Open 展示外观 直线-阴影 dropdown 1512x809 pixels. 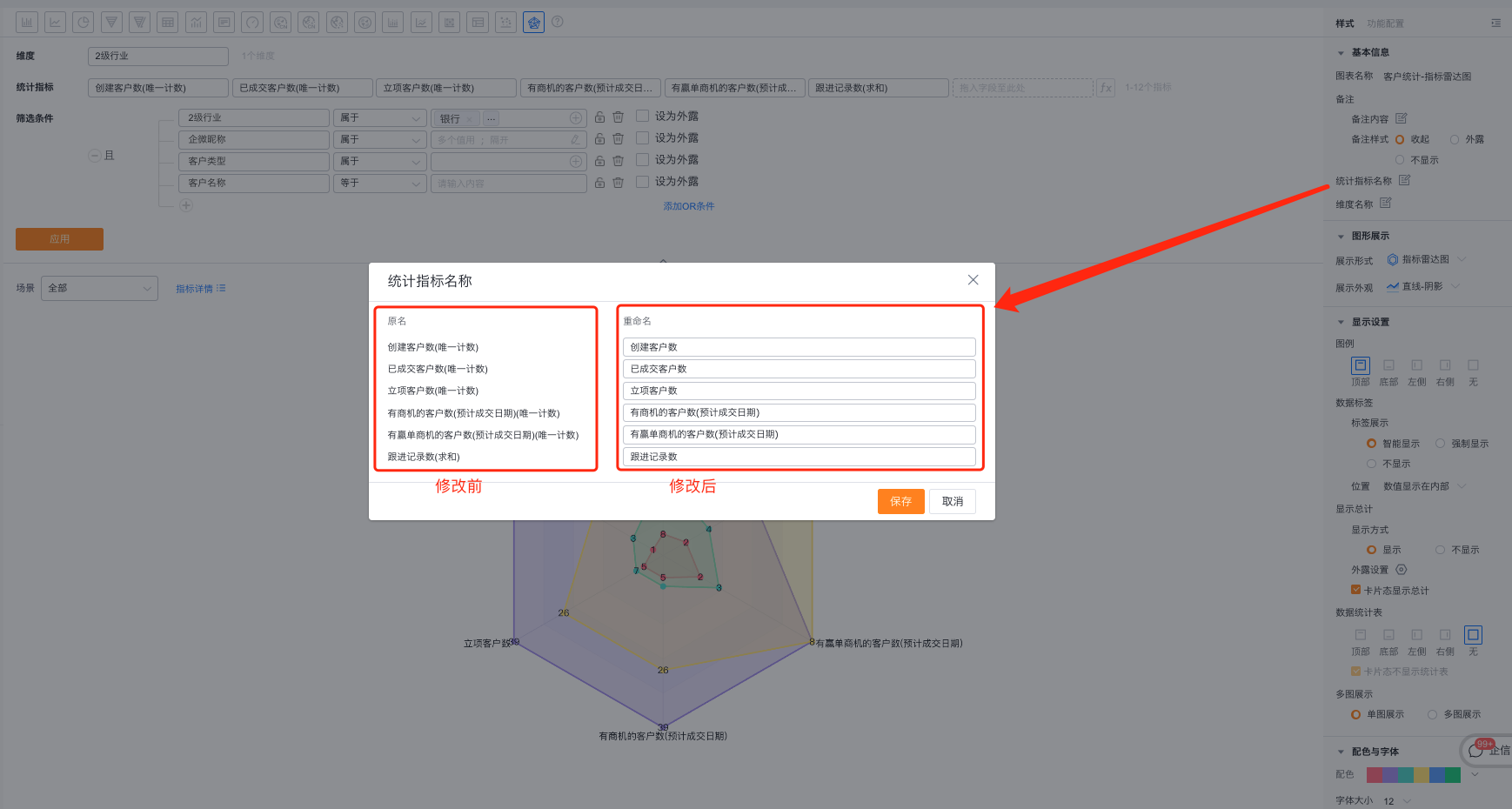1423,286
